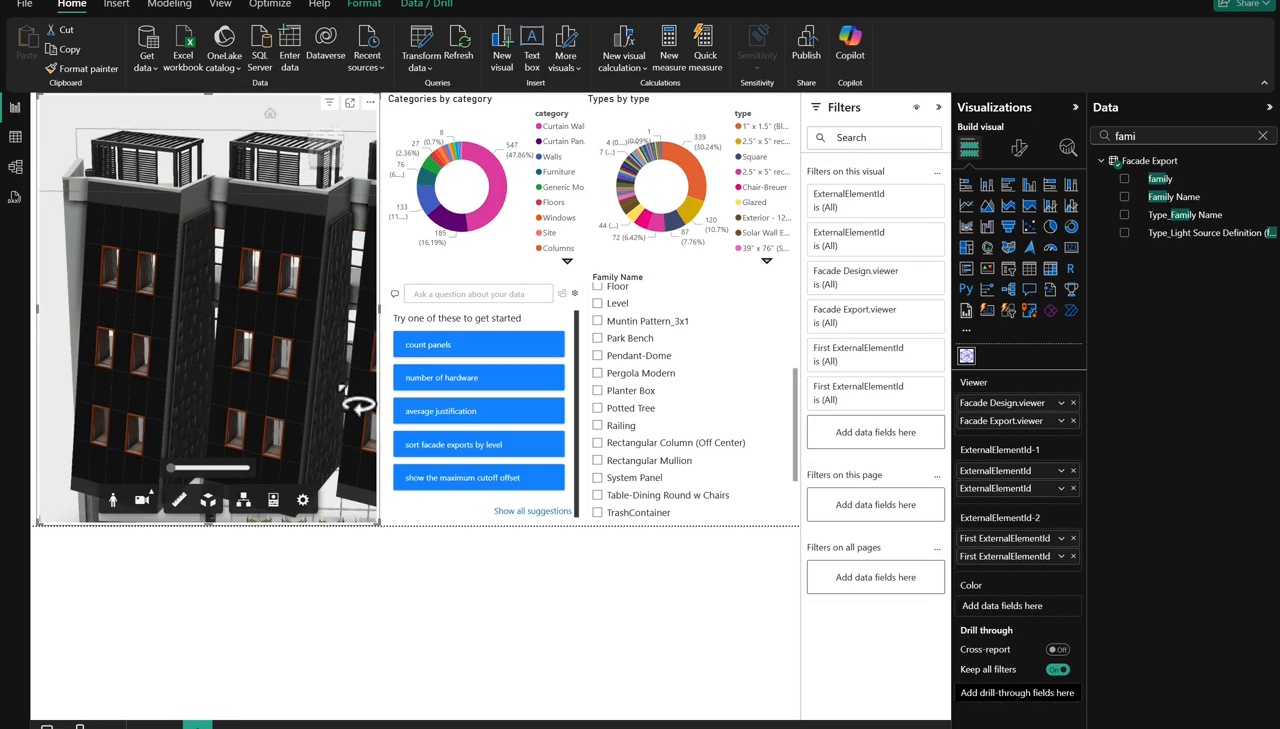Open the 'Show all suggestions' link
Image resolution: width=1280 pixels, height=729 pixels.
pos(533,511)
